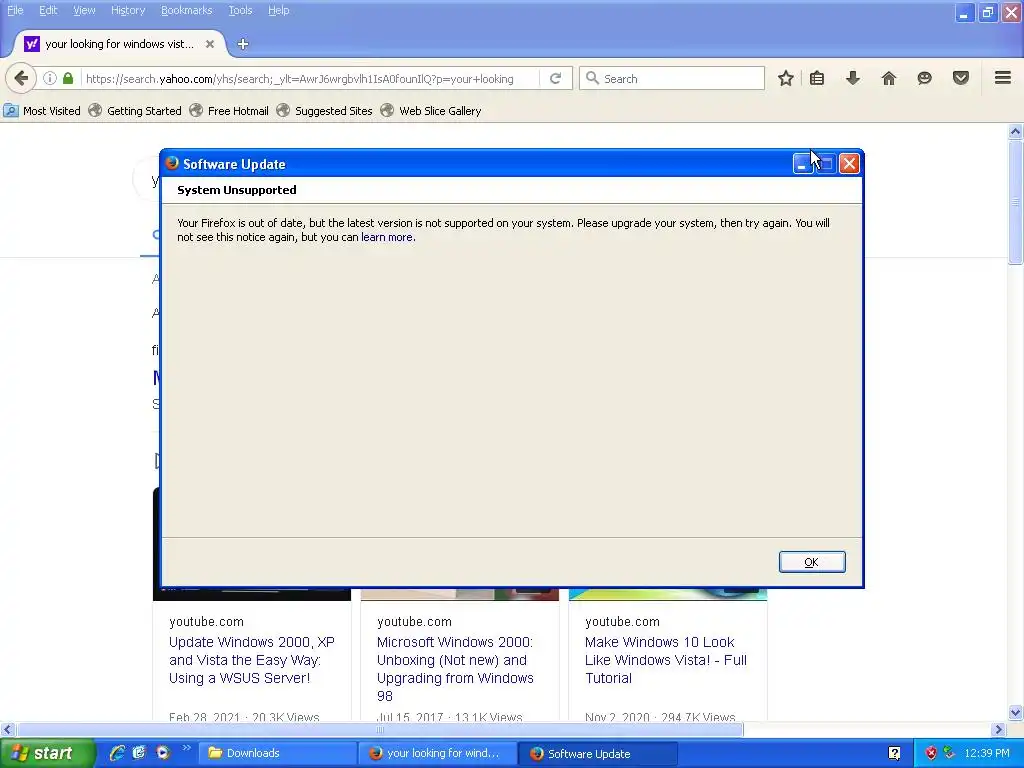Image resolution: width=1024 pixels, height=768 pixels.
Task: Minimize the Software Update dialog
Action: coord(802,163)
